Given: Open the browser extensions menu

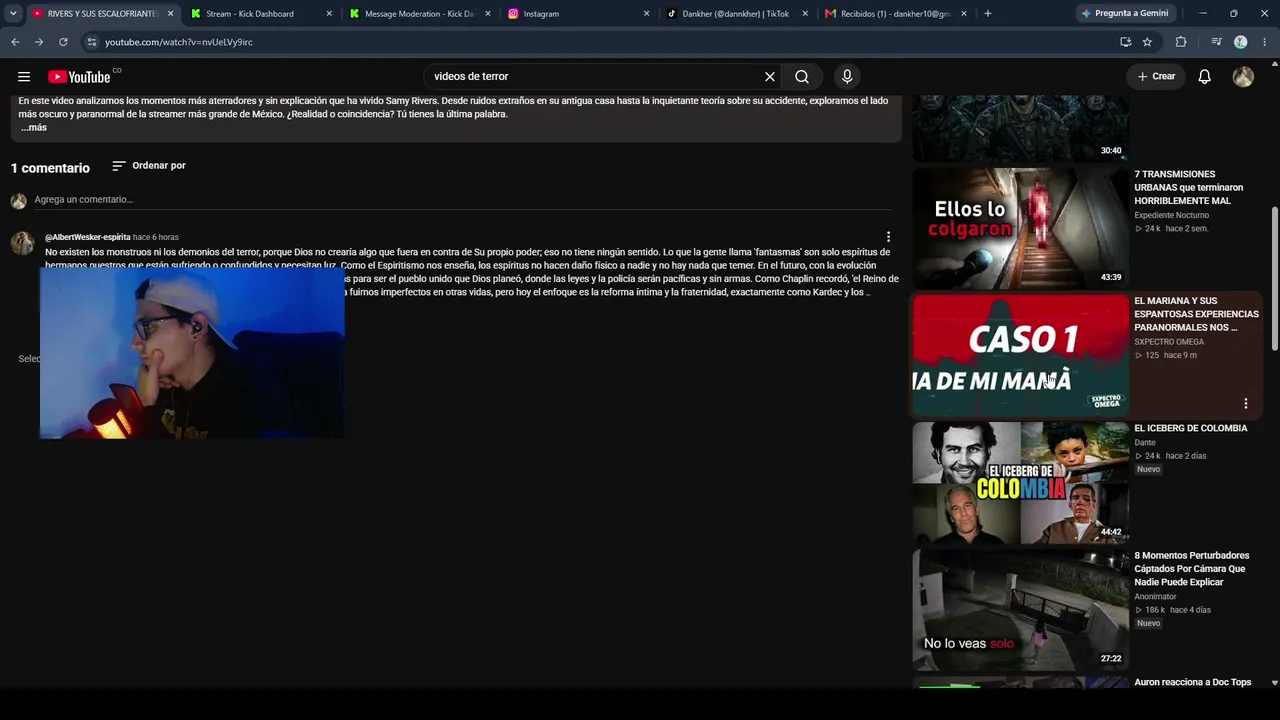Looking at the screenshot, I should pyautogui.click(x=1181, y=42).
